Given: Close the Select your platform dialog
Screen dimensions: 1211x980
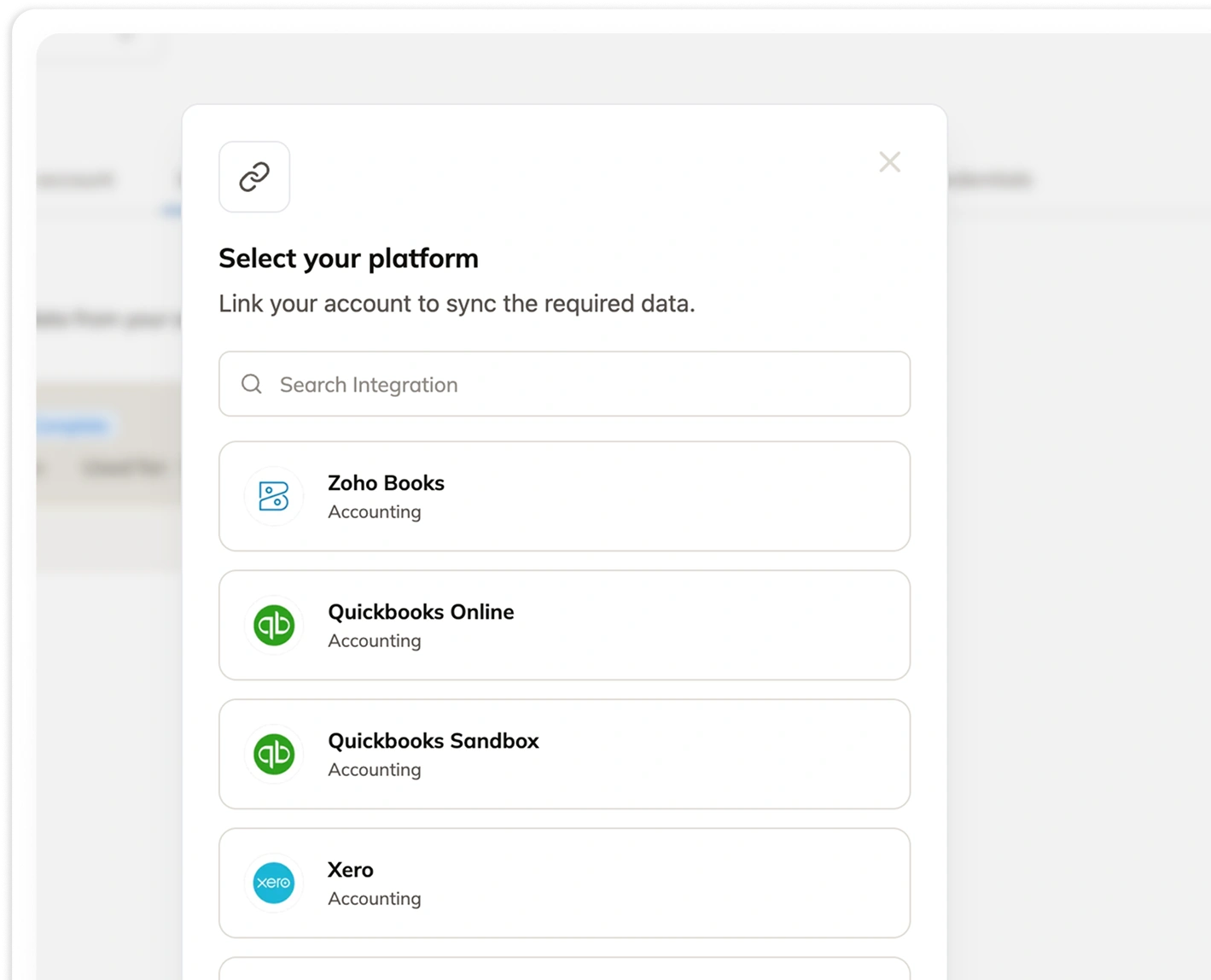Looking at the screenshot, I should 889,162.
